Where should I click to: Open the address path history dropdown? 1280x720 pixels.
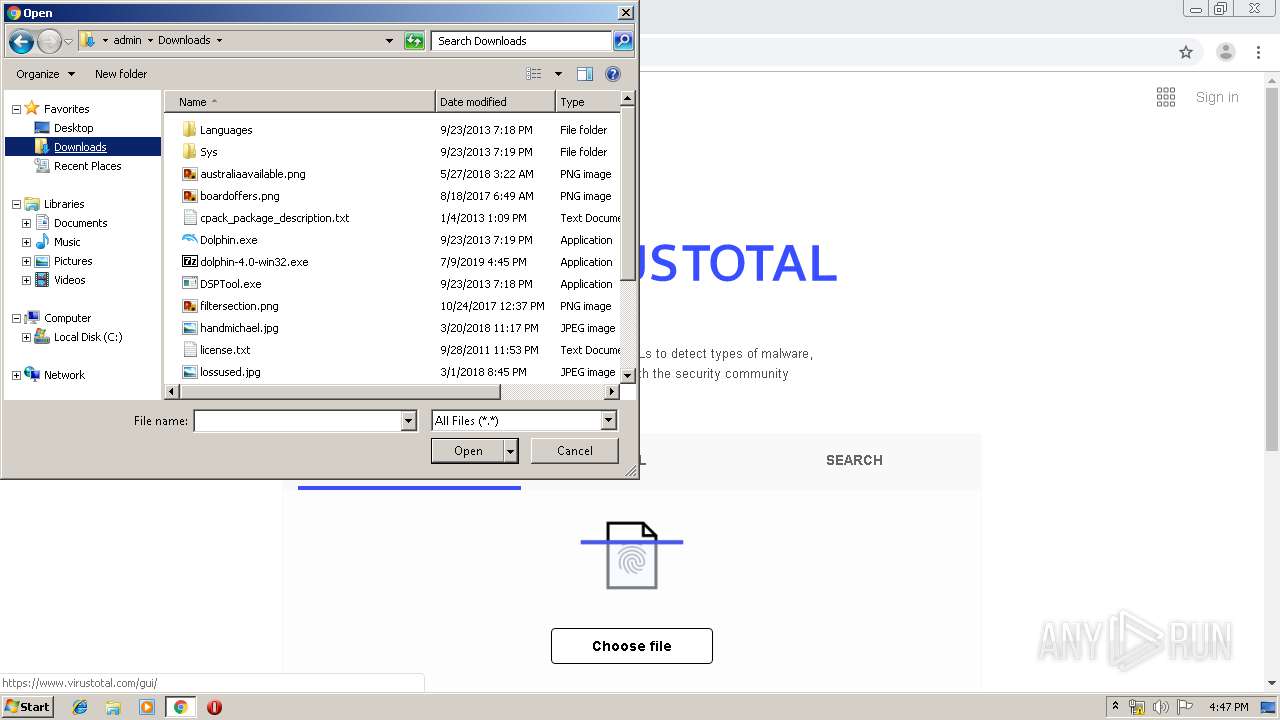click(389, 41)
